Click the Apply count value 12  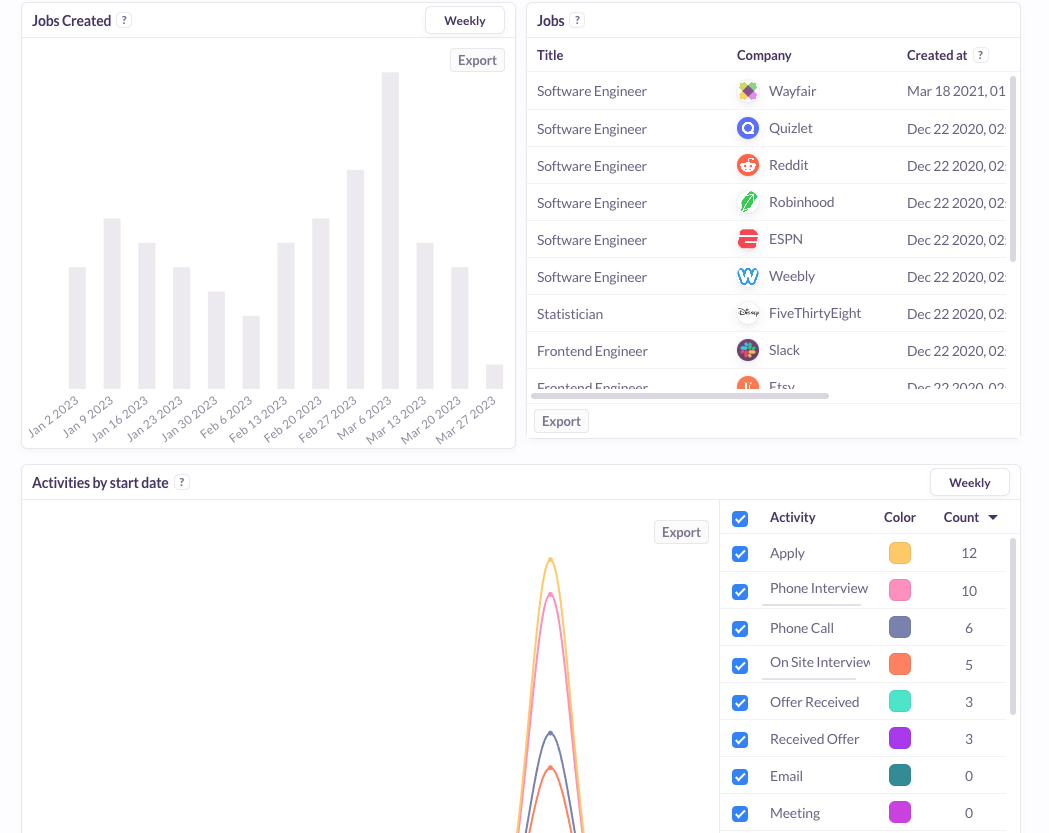969,553
